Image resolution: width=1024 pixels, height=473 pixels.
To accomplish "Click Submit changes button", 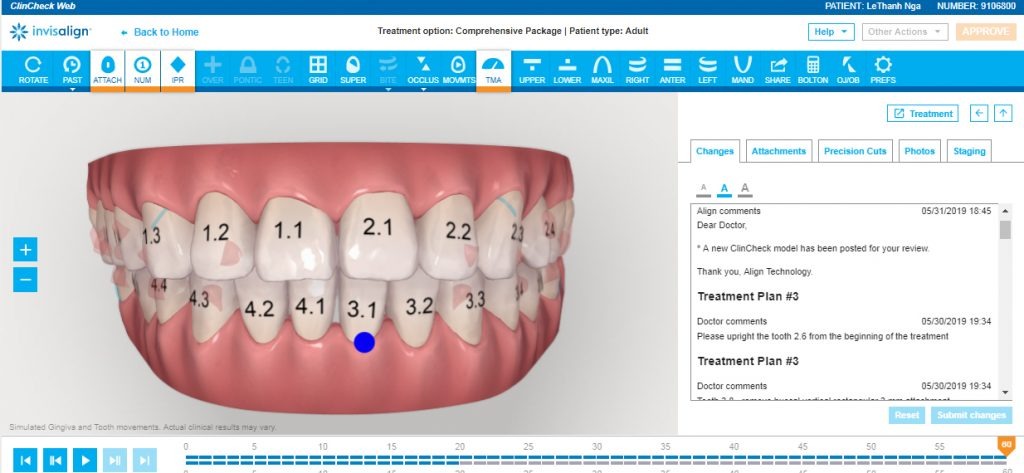I will point(971,415).
